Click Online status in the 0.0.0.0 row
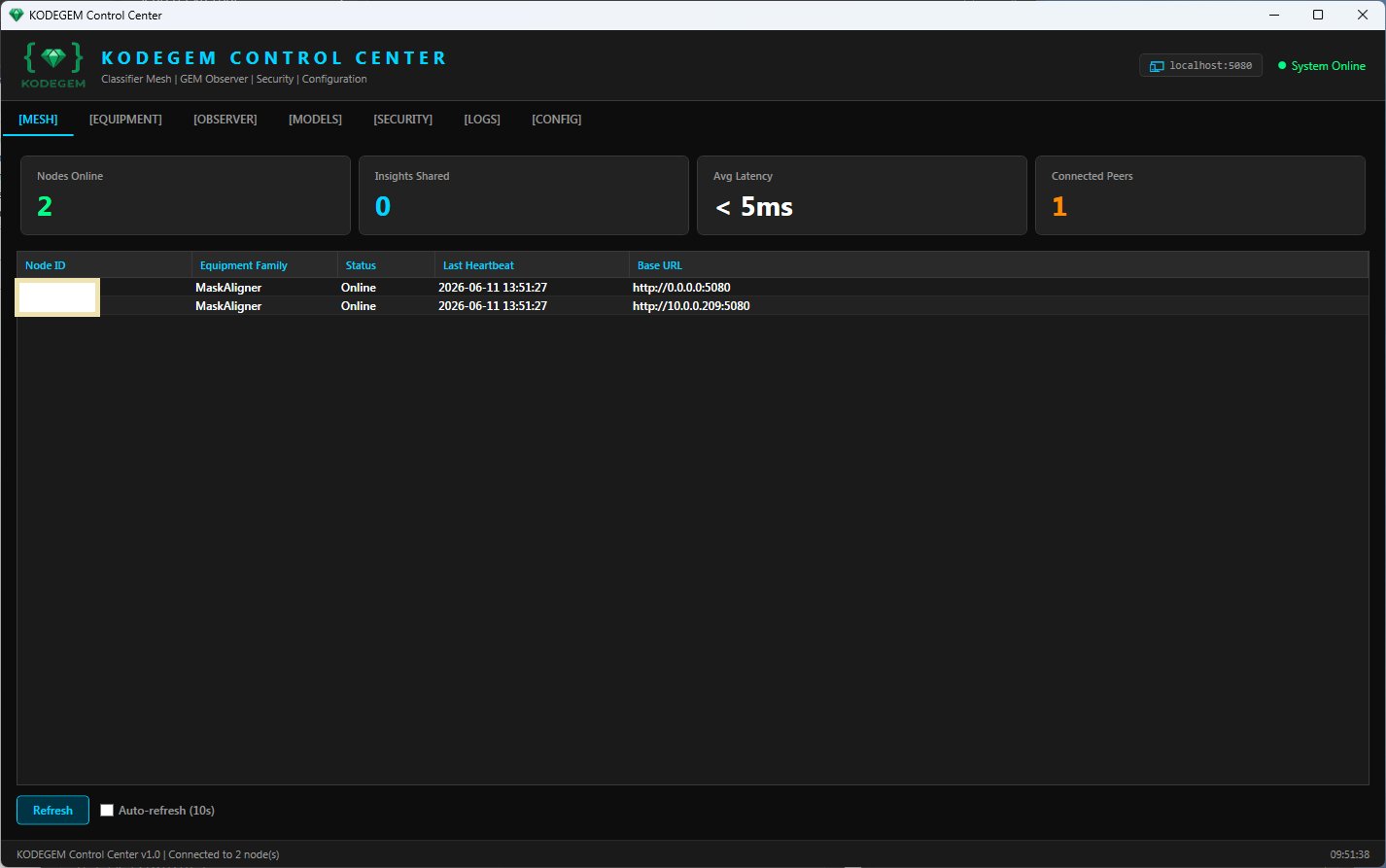The image size is (1386, 868). click(358, 288)
